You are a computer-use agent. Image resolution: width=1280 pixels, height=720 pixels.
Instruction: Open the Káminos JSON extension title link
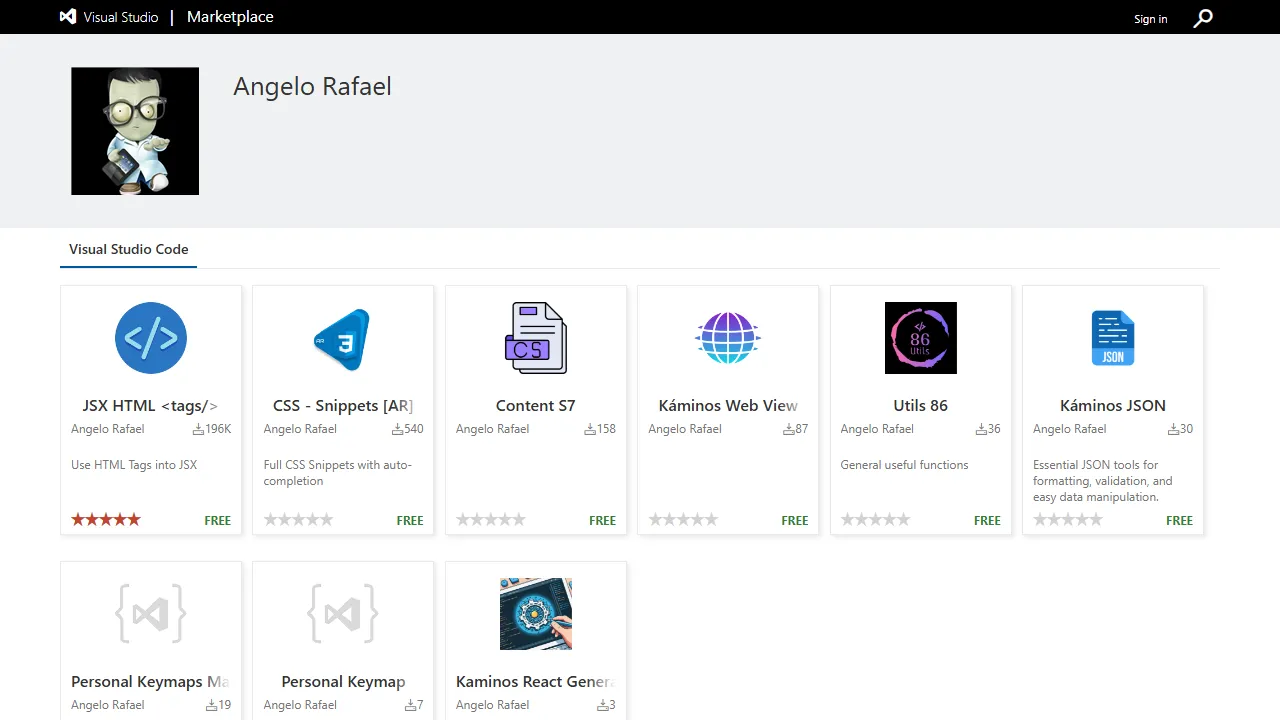(x=1112, y=405)
